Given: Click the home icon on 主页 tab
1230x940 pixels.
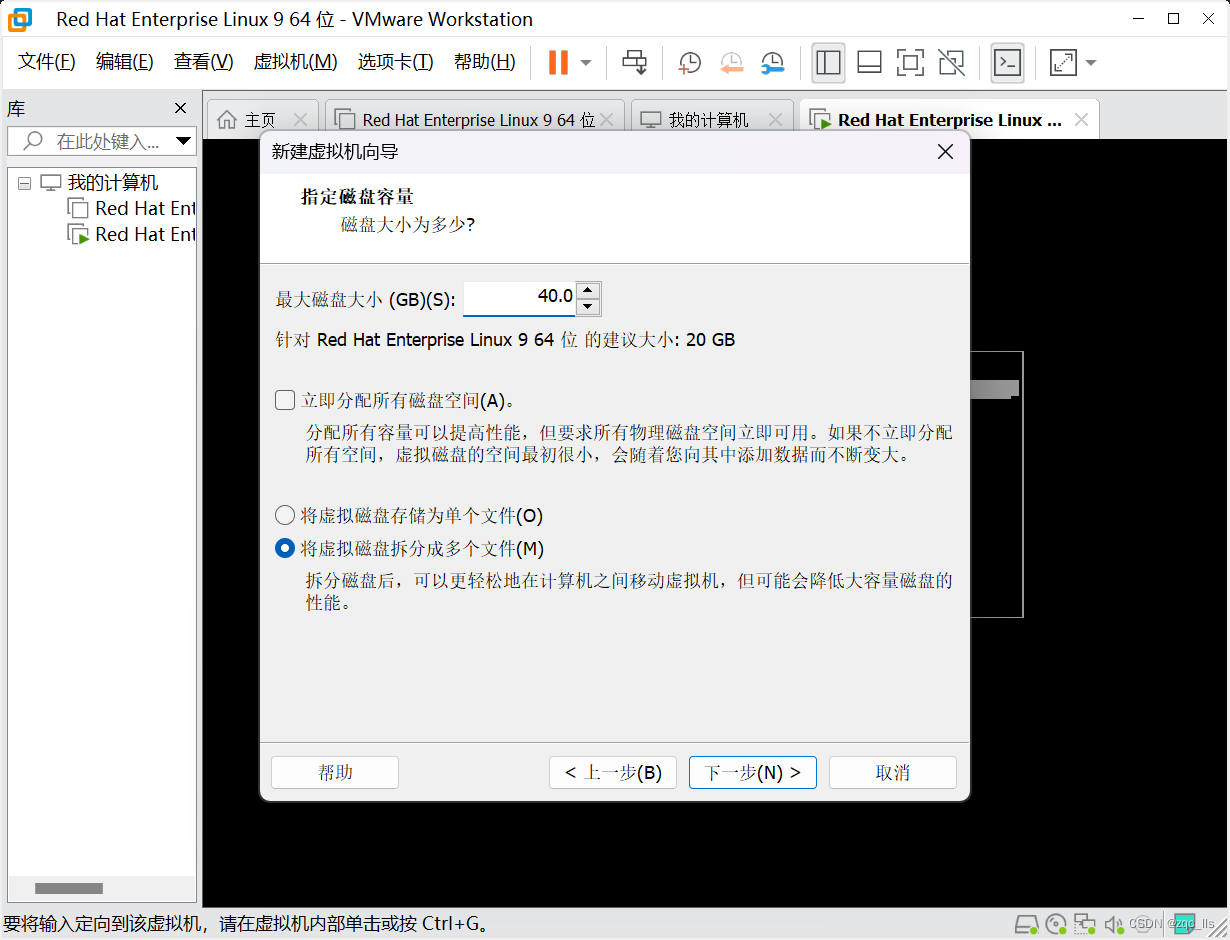Looking at the screenshot, I should click(x=228, y=120).
